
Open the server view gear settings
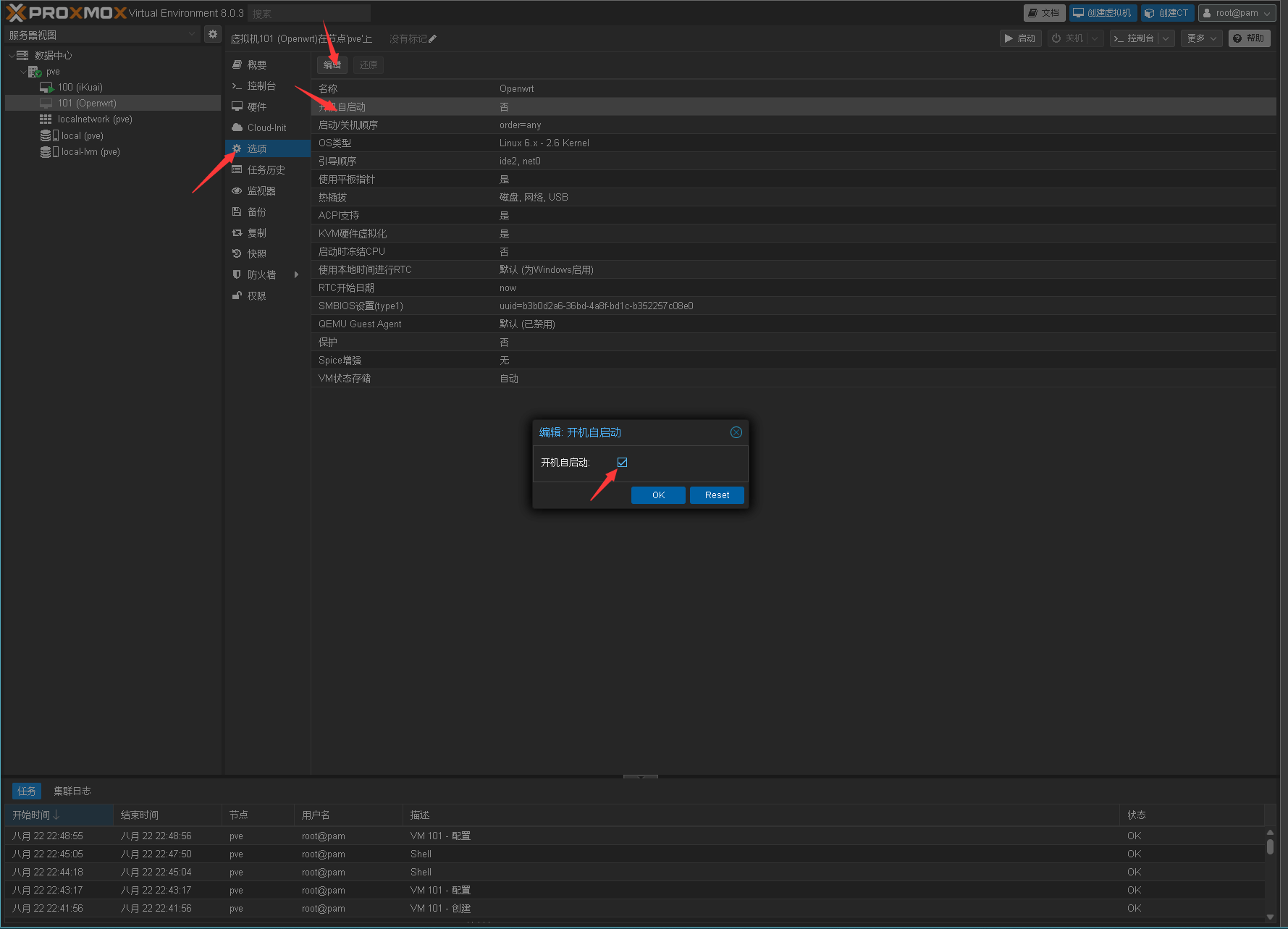click(x=213, y=34)
